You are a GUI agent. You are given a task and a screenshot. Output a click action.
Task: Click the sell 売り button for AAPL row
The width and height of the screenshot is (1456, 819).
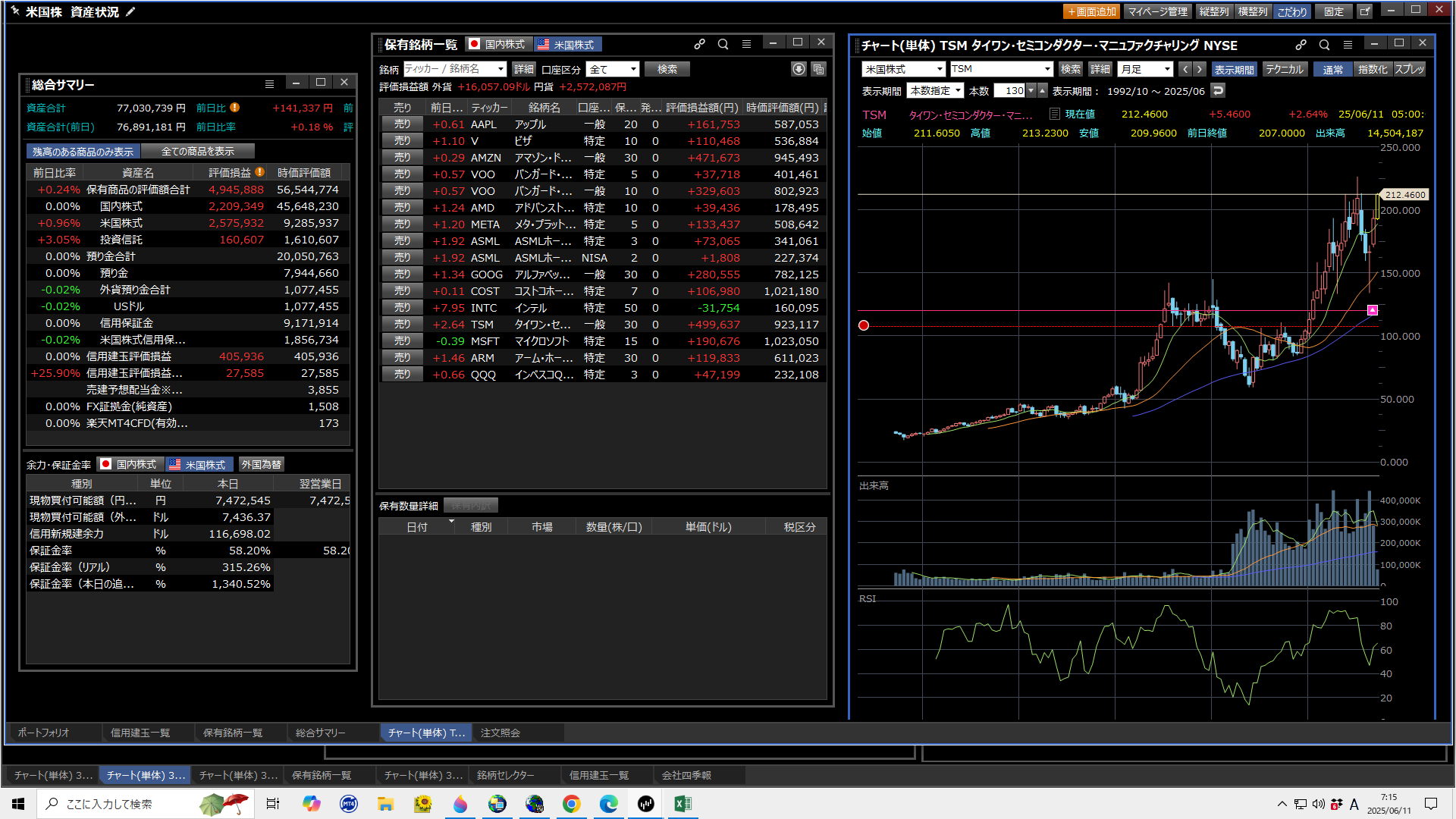pyautogui.click(x=402, y=124)
